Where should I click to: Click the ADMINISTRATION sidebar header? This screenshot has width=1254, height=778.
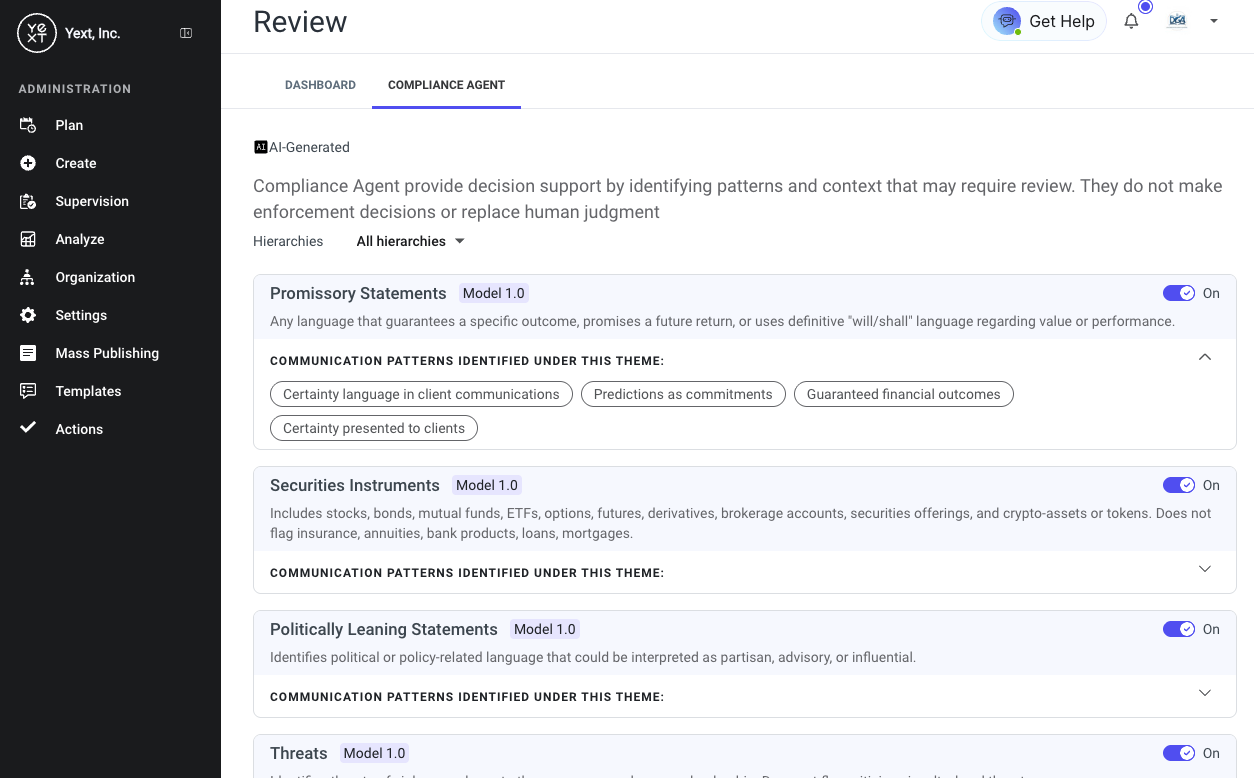[75, 89]
